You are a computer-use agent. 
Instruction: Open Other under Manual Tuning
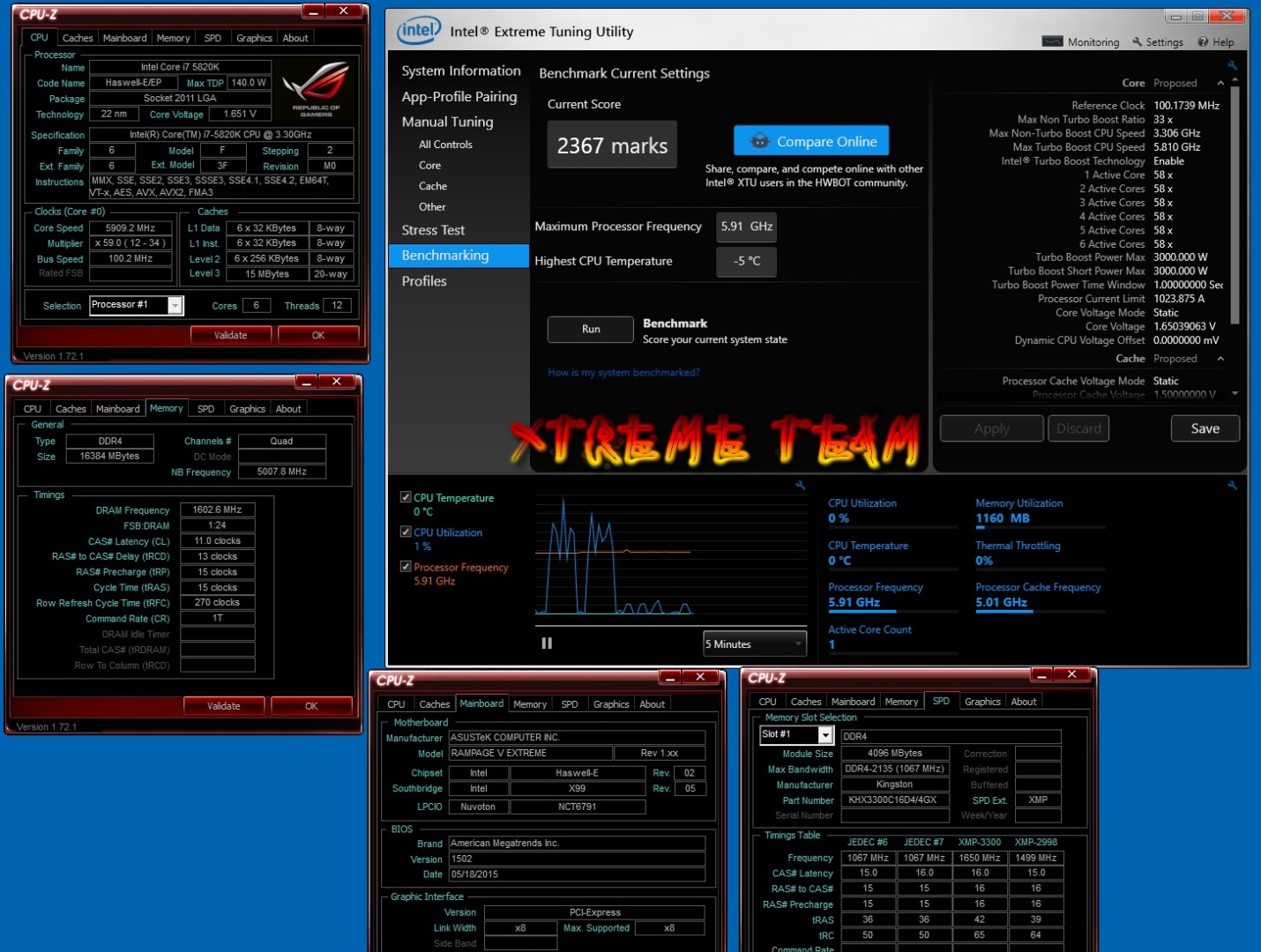pyautogui.click(x=432, y=207)
